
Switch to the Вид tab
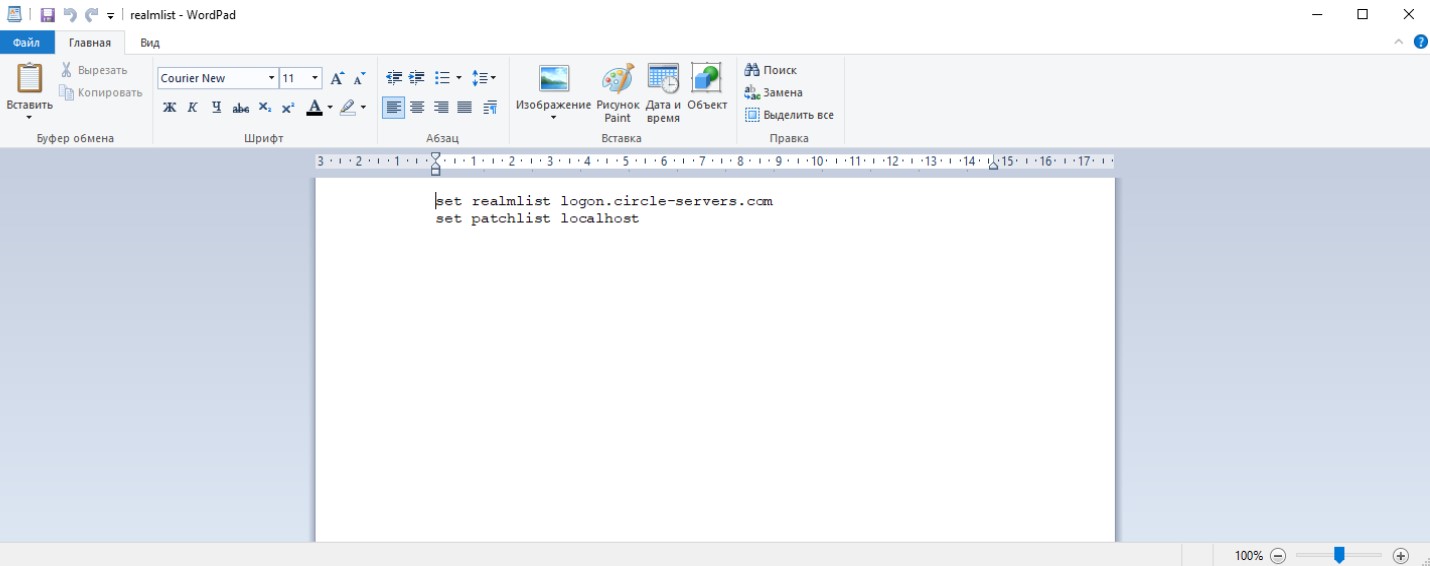pyautogui.click(x=150, y=43)
